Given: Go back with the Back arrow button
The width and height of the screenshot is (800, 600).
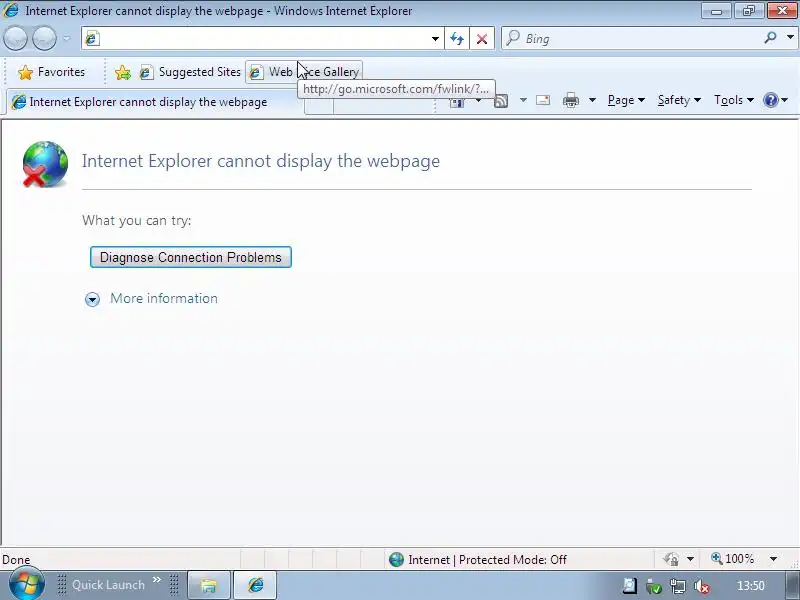Looking at the screenshot, I should tap(15, 38).
